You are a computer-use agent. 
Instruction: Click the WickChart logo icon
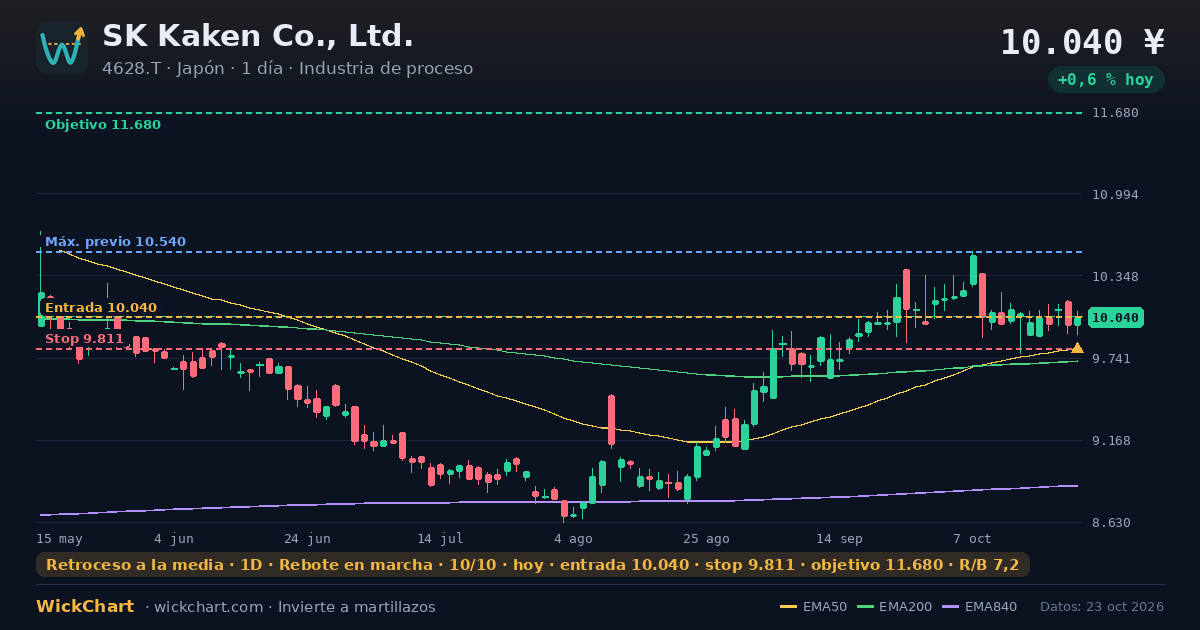click(62, 48)
